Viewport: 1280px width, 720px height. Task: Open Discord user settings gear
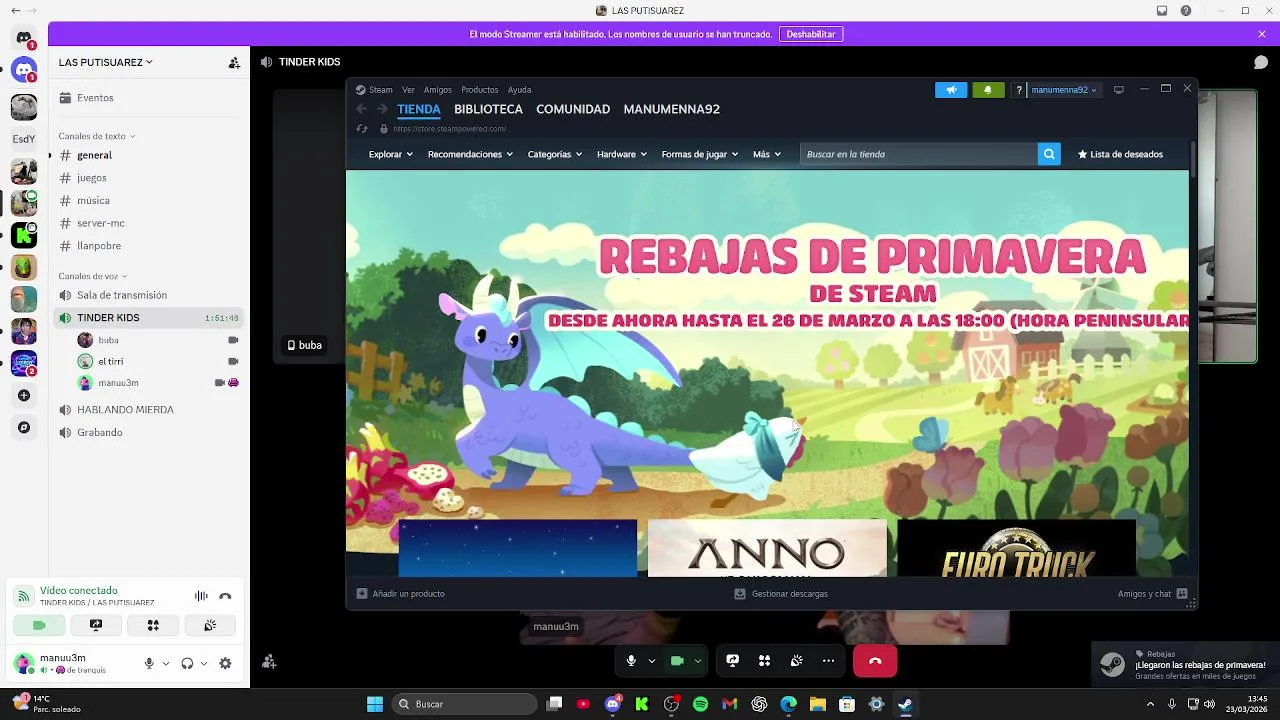click(x=225, y=663)
